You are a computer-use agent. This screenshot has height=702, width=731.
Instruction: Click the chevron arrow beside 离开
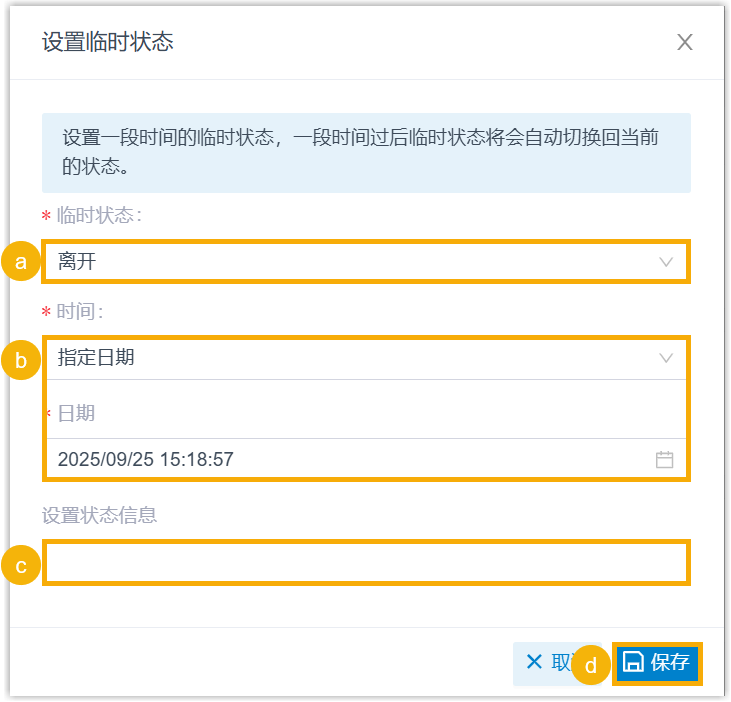coord(666,262)
